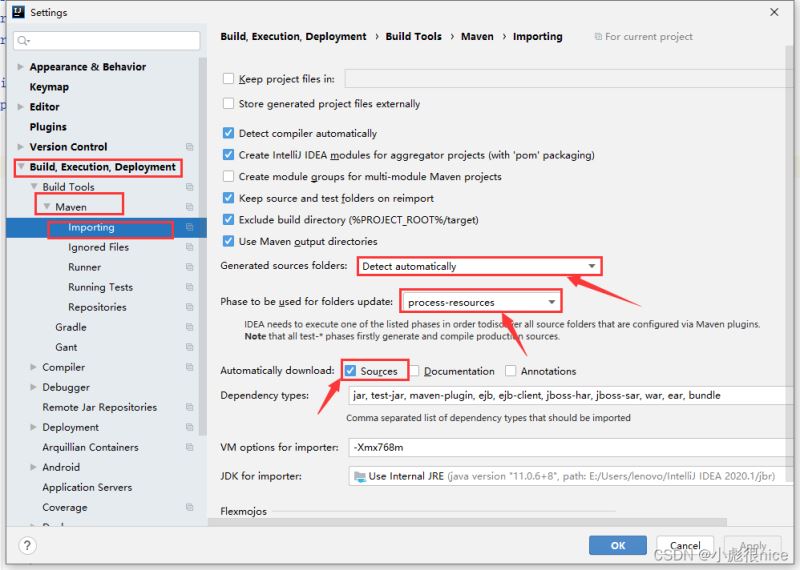Click the project-level icon beside Ignored Files
The image size is (800, 570).
pyautogui.click(x=190, y=247)
